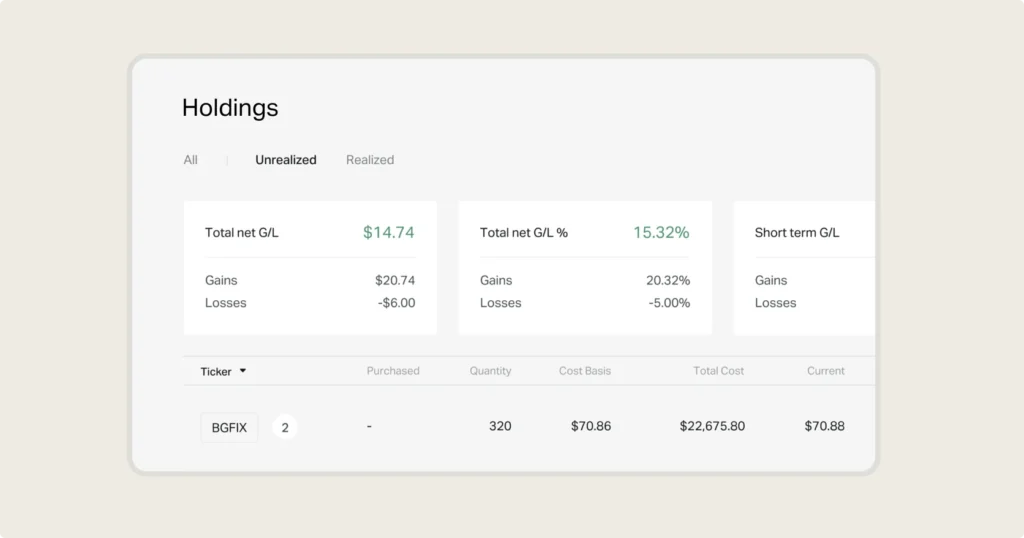Click the -5.00% losses percentage

[669, 303]
